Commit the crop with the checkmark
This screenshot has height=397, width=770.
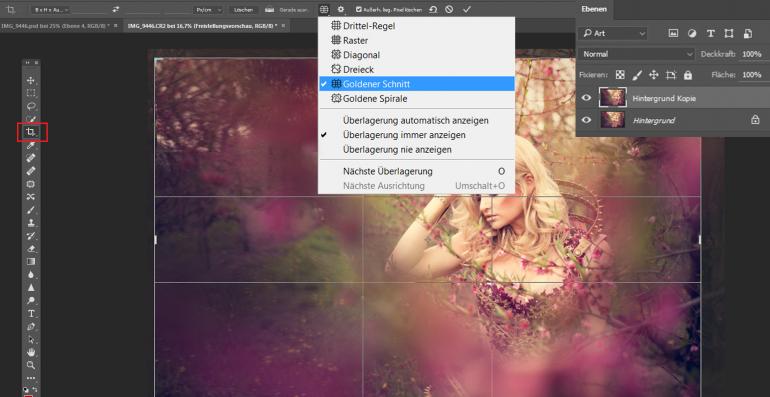[467, 9]
